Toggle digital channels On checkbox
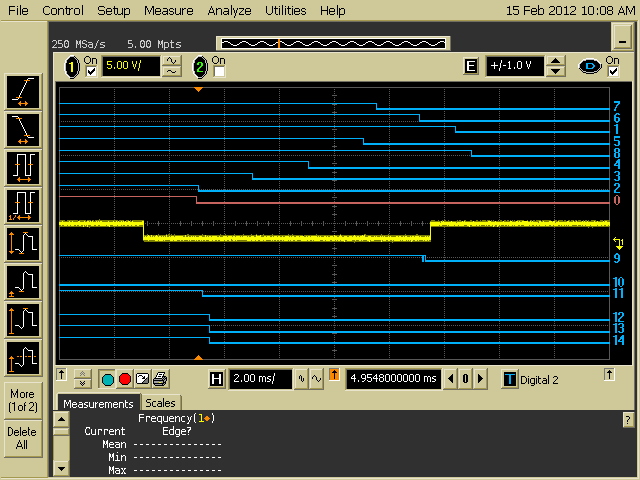The image size is (640, 480). 613,72
